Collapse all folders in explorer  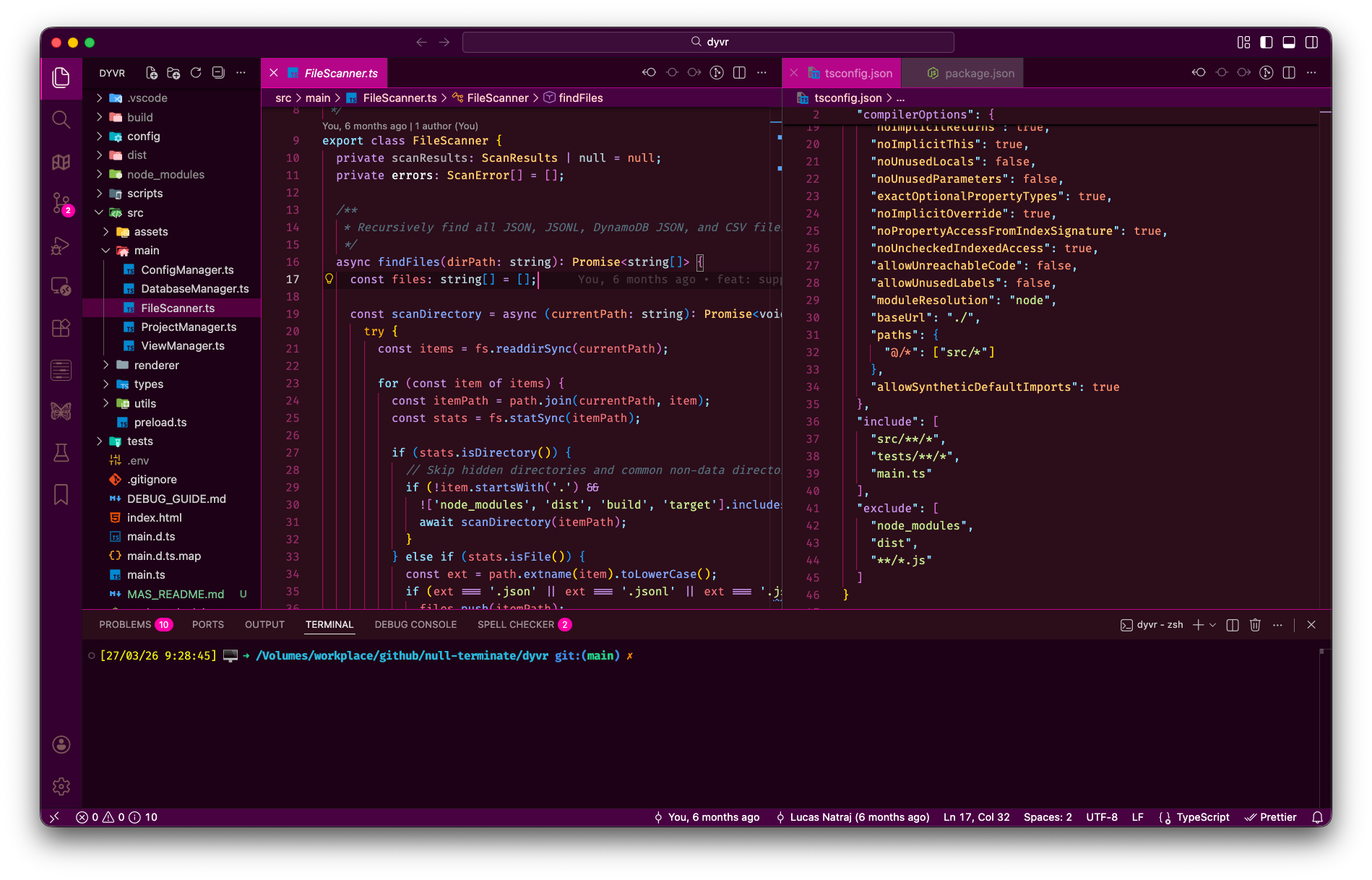coord(218,73)
